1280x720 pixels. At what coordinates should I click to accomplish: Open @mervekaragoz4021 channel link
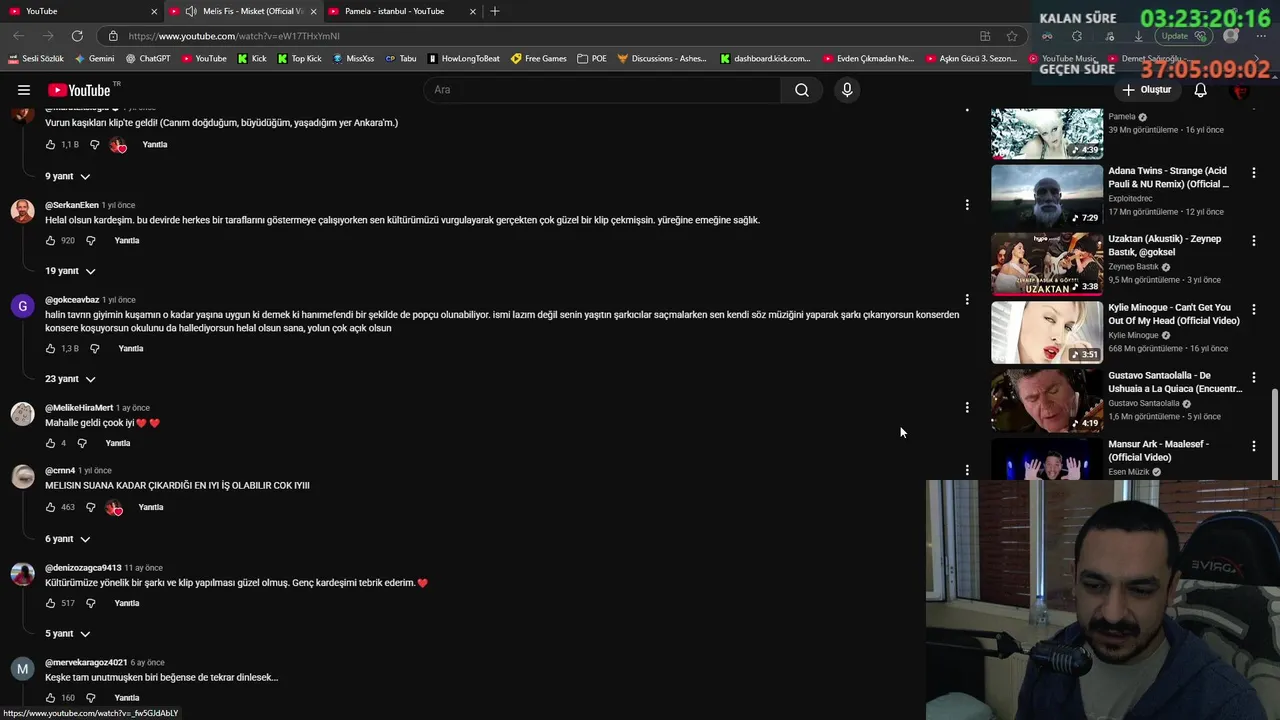86,662
